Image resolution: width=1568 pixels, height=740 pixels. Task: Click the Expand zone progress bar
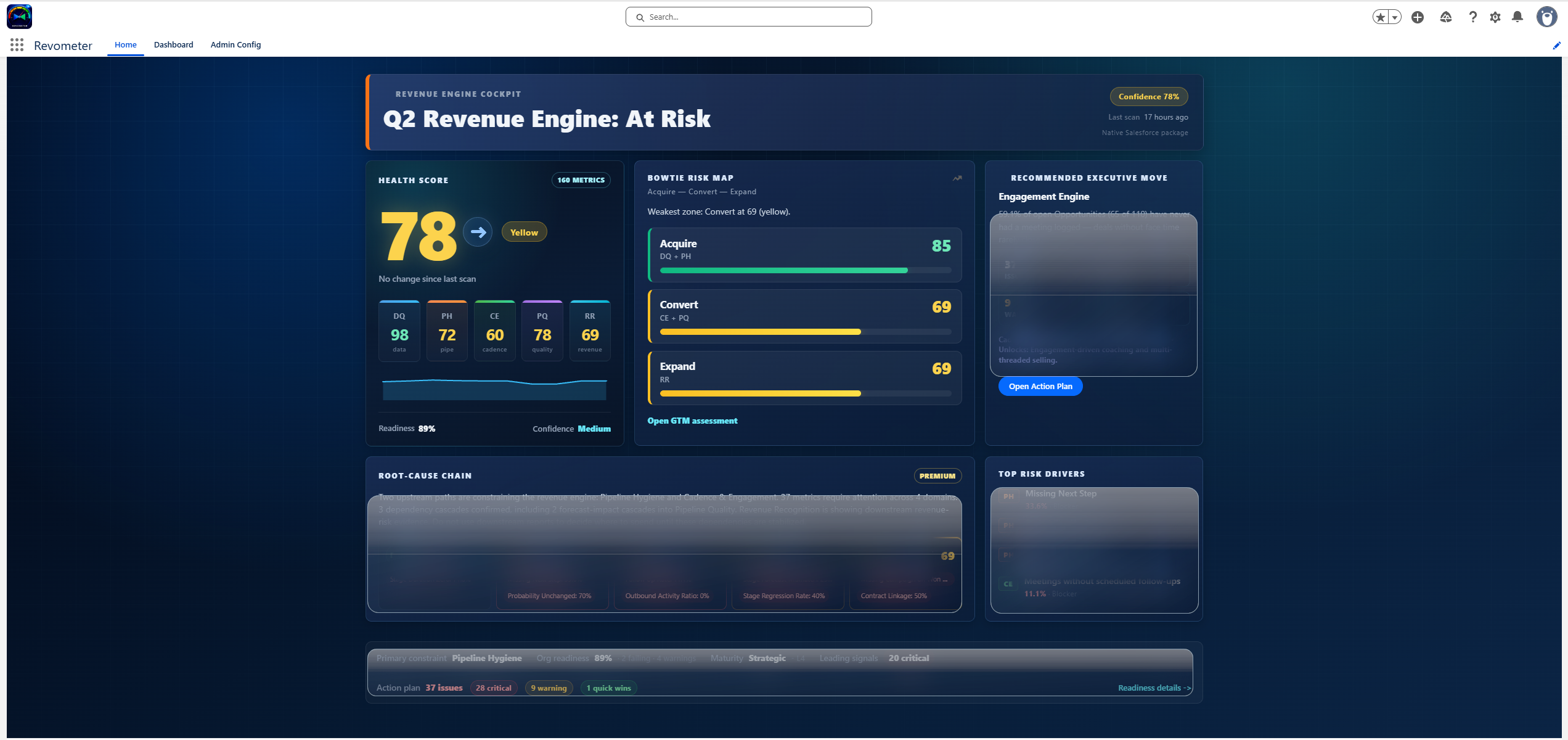click(x=806, y=393)
